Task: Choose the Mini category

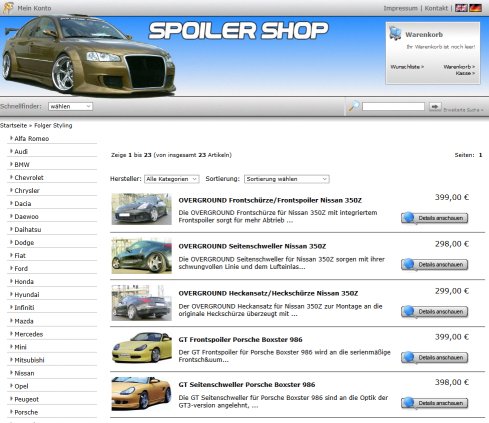Action: click(20, 347)
